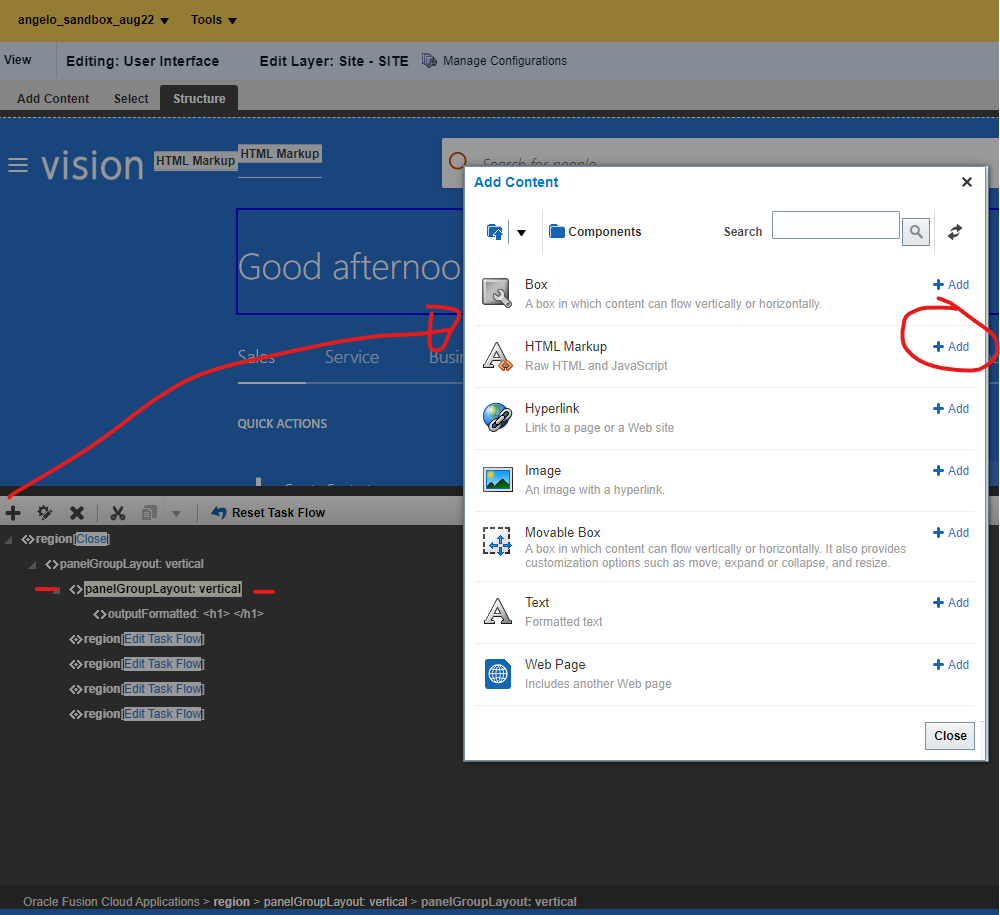Screen dimensions: 1000x915
Task: Click the Manage Configurations icon
Action: coord(430,61)
